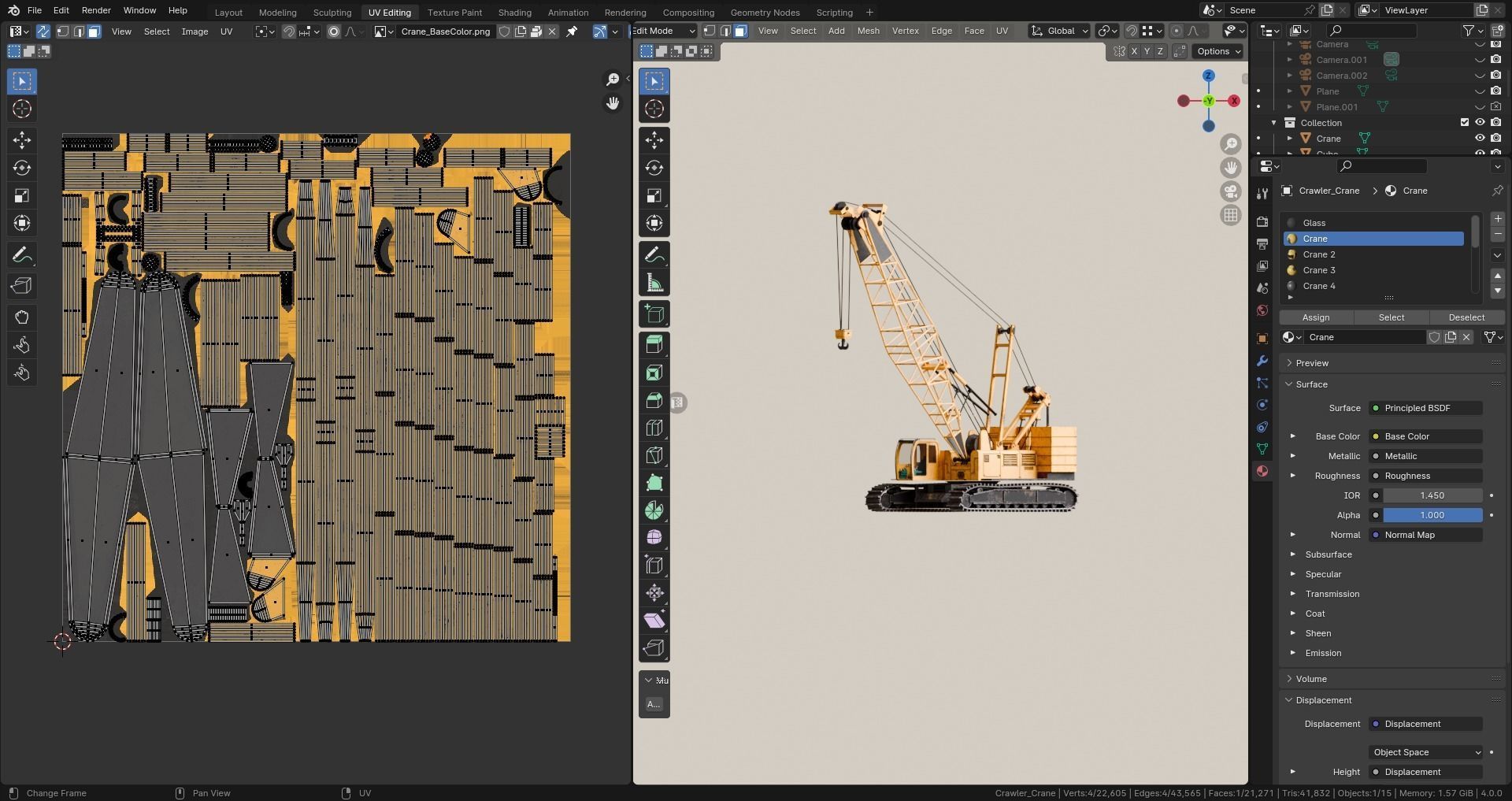The image size is (1512, 801).
Task: Open the File menu
Action: tap(35, 10)
